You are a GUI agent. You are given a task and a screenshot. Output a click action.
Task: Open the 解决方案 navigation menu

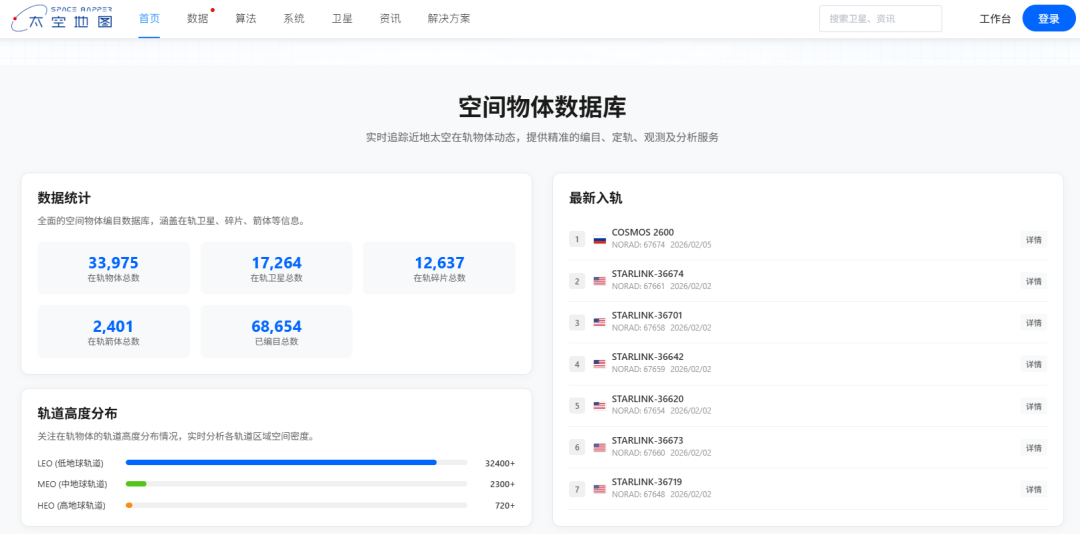click(448, 19)
